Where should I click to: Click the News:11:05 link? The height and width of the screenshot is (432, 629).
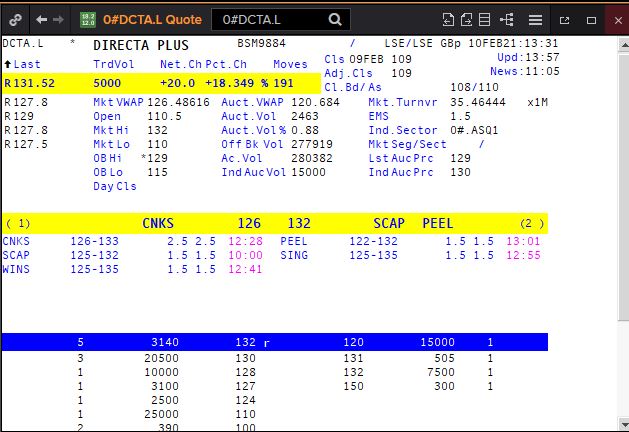(x=525, y=71)
